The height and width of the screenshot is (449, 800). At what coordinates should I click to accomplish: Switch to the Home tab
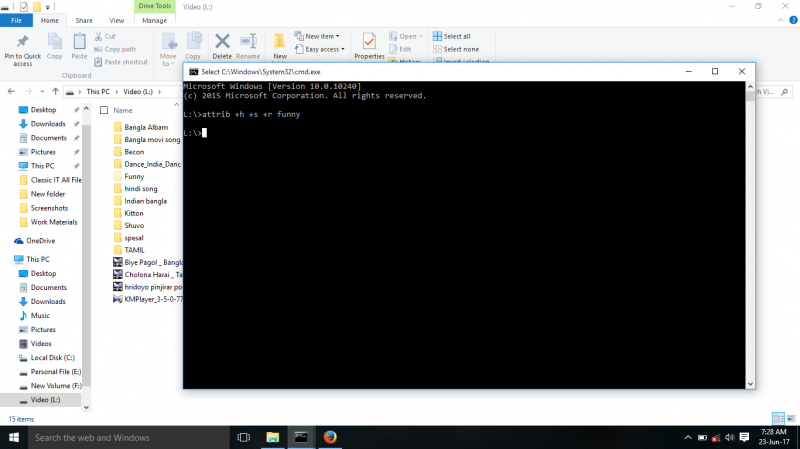click(x=49, y=20)
